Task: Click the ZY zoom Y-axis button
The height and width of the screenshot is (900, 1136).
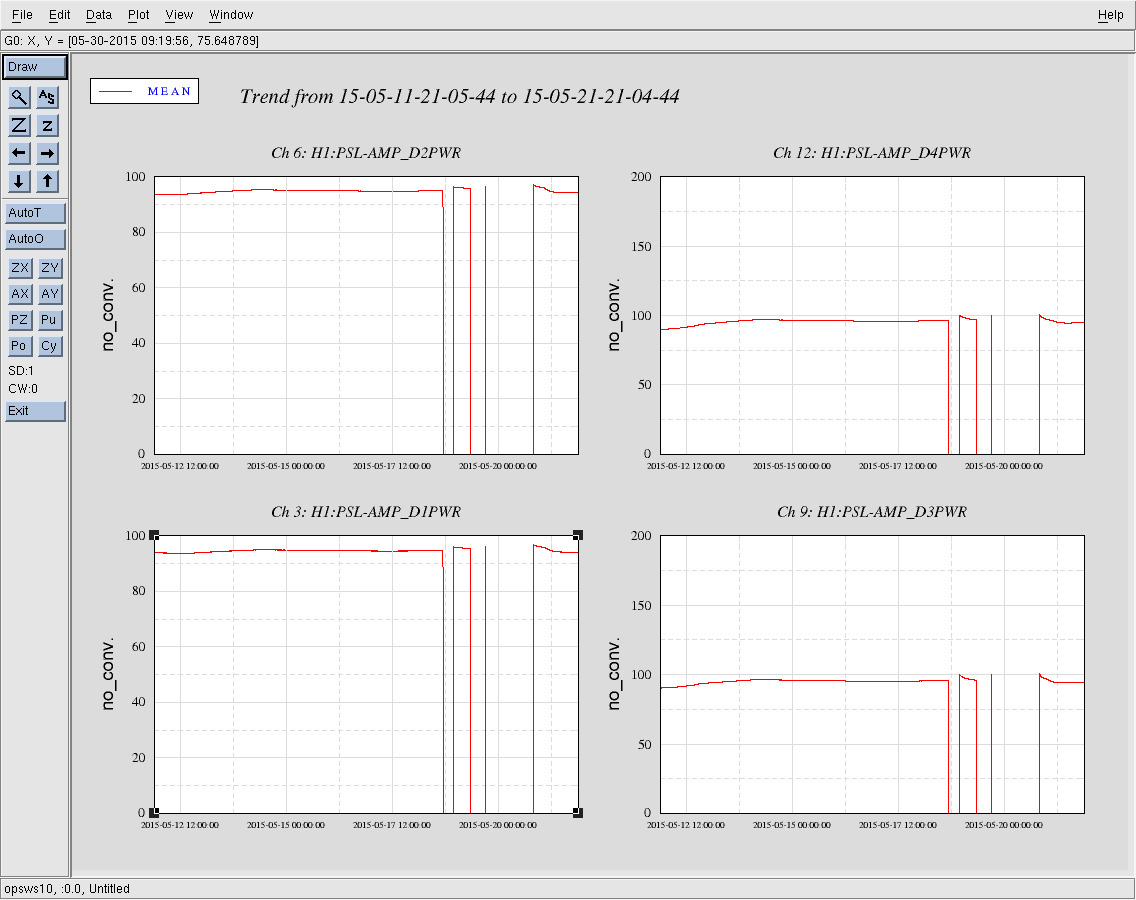Action: pos(50,268)
